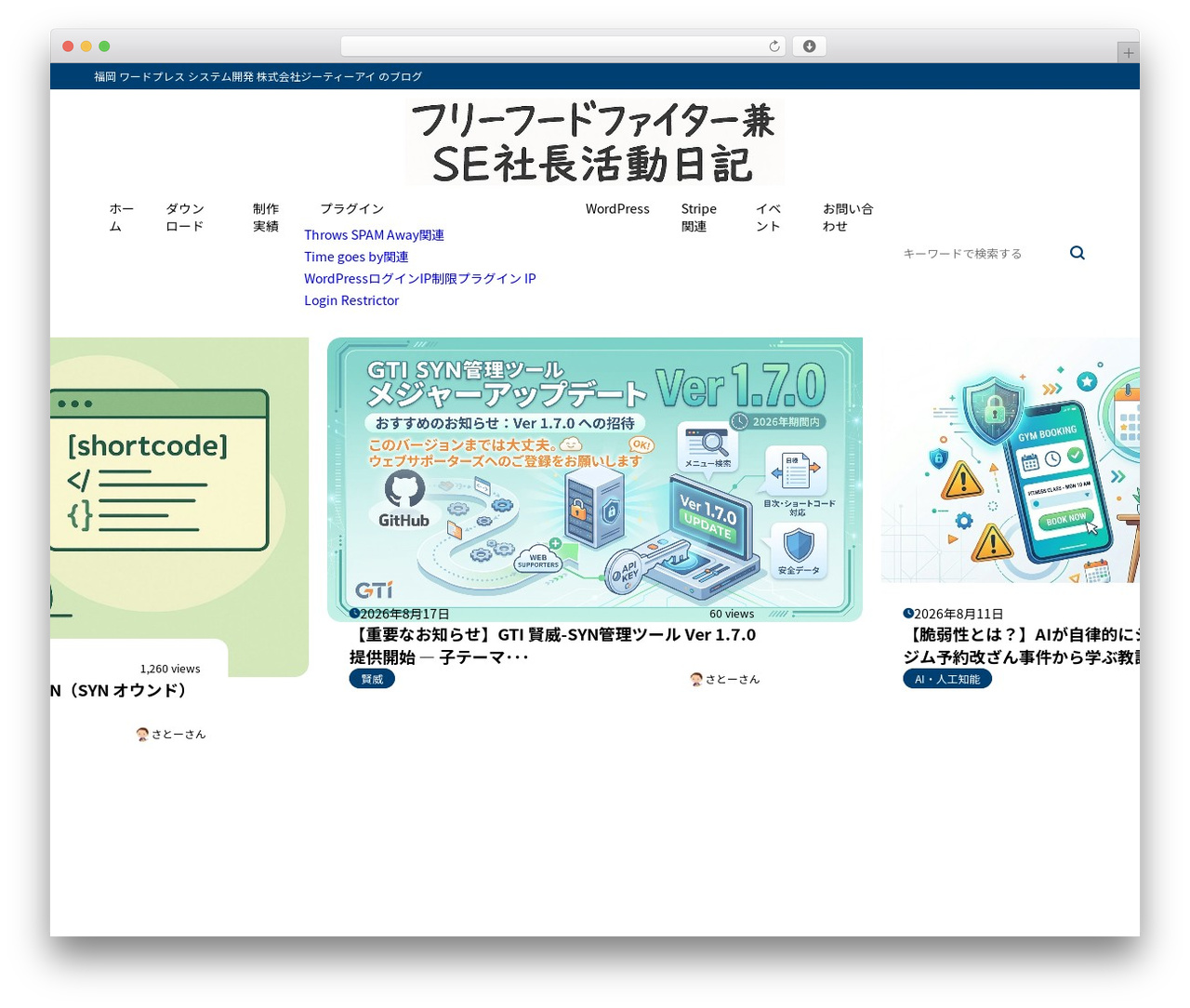1190x1008 pixels.
Task: Open the GTI 賢威-SYN管理ツール Ver 1.7.0 article title
Action: [x=552, y=645]
